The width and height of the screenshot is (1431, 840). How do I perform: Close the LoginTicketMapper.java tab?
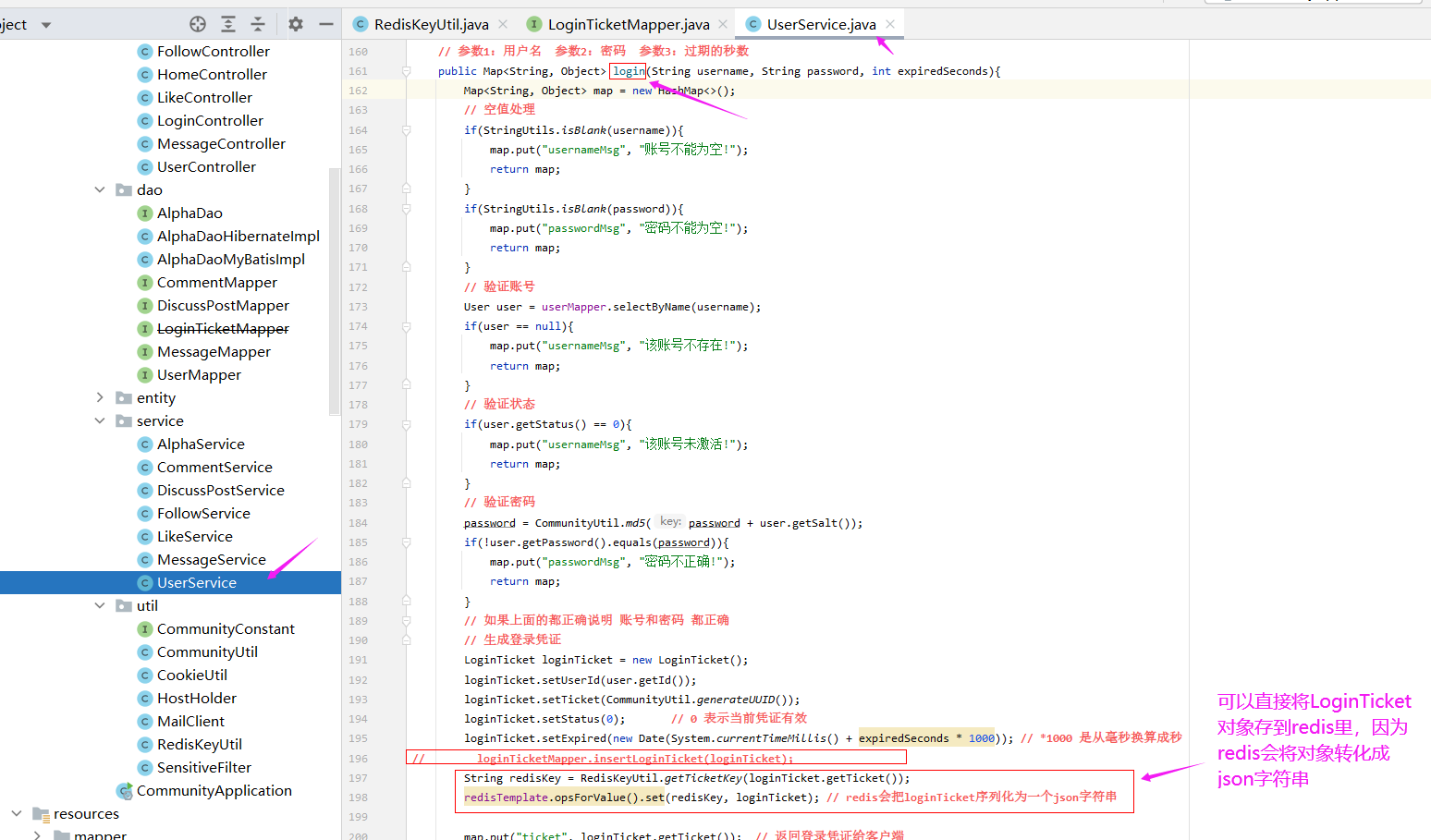click(x=723, y=24)
